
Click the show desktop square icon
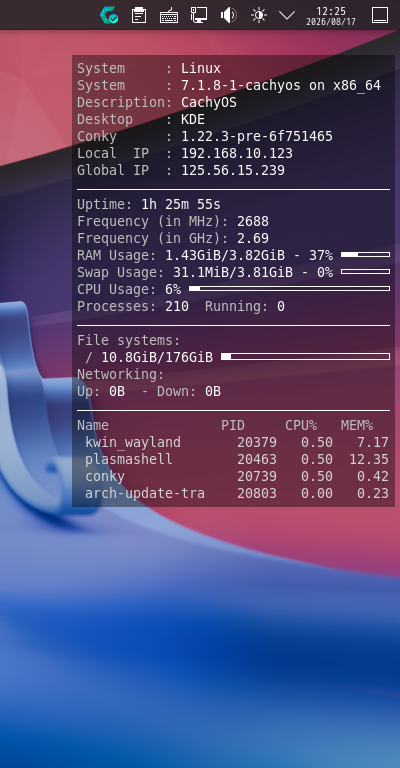click(380, 15)
